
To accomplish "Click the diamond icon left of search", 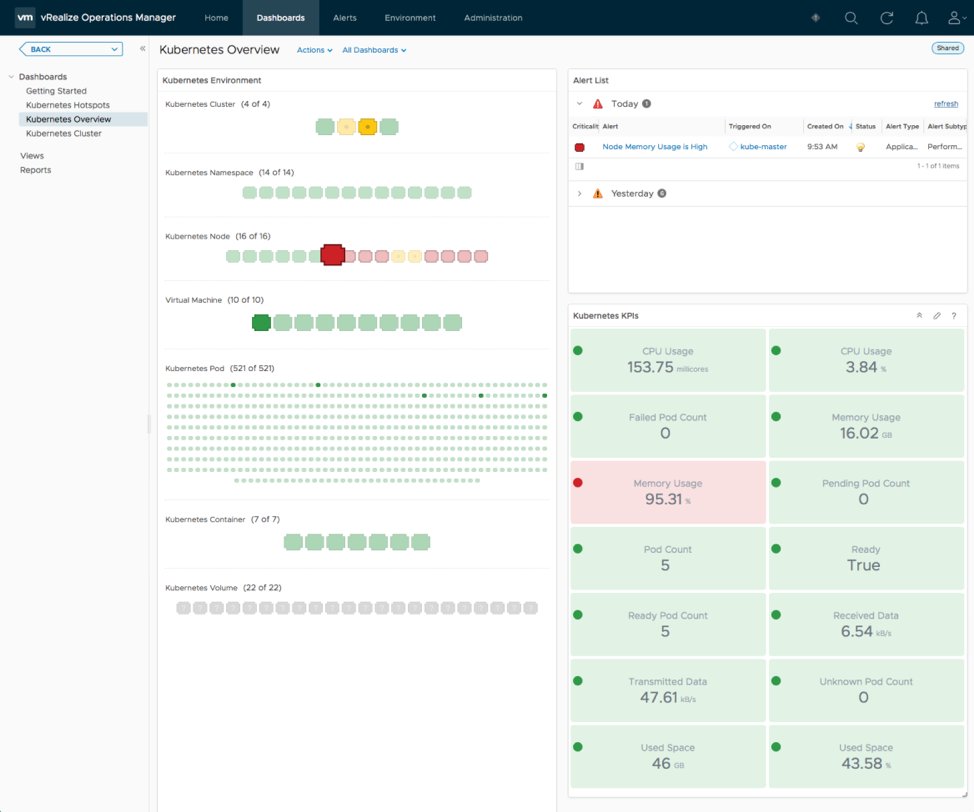I will [x=816, y=18].
